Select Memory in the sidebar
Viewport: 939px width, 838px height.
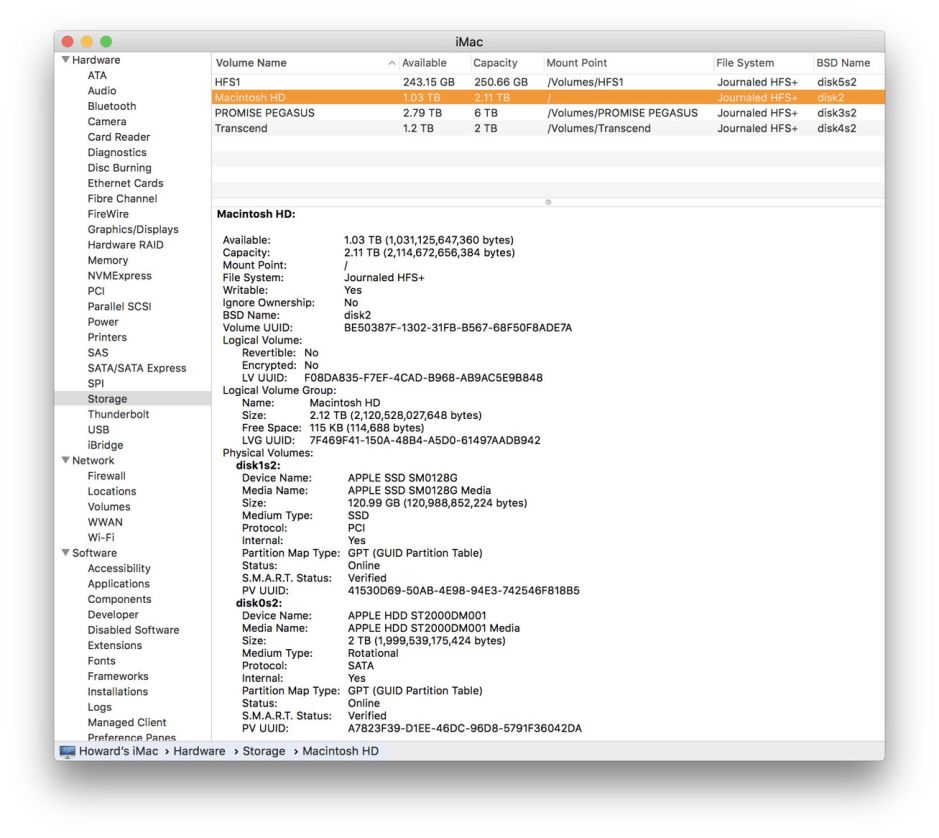[x=105, y=260]
